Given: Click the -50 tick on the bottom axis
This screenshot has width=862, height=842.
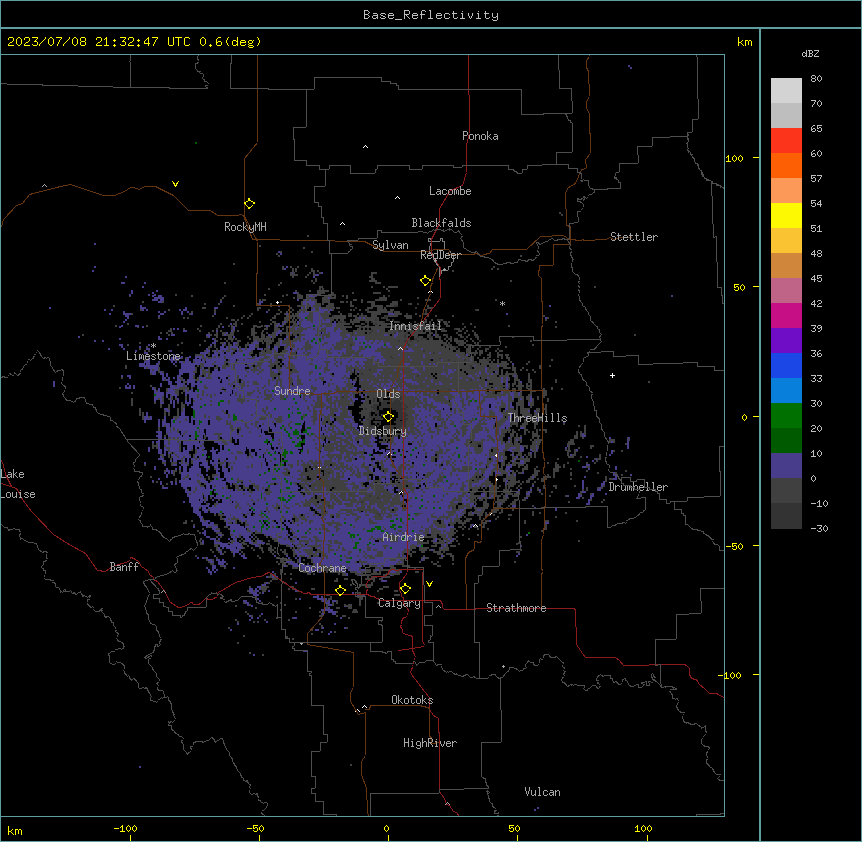Looking at the screenshot, I should tap(255, 828).
